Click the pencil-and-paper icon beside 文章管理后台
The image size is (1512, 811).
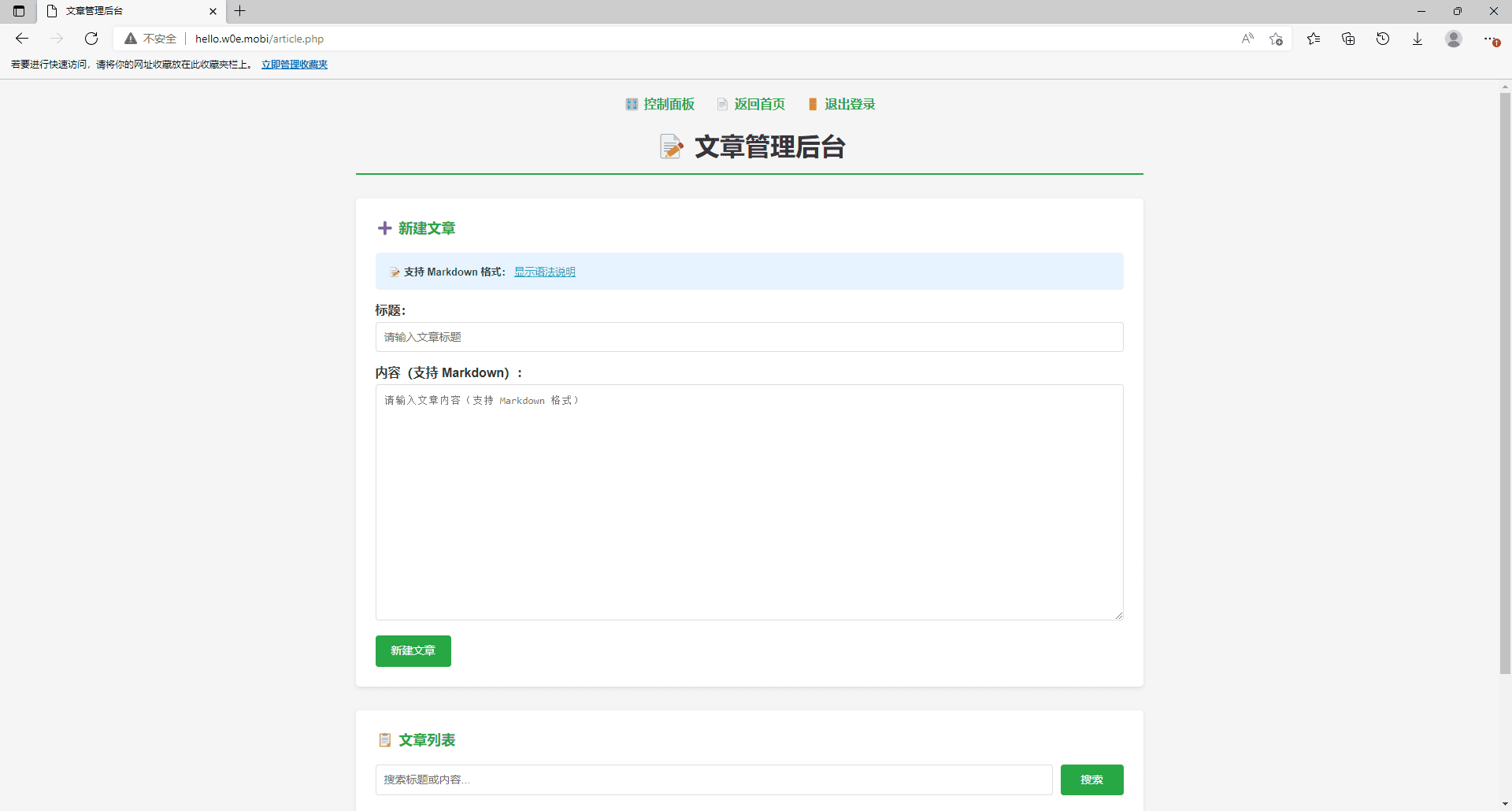(x=671, y=146)
